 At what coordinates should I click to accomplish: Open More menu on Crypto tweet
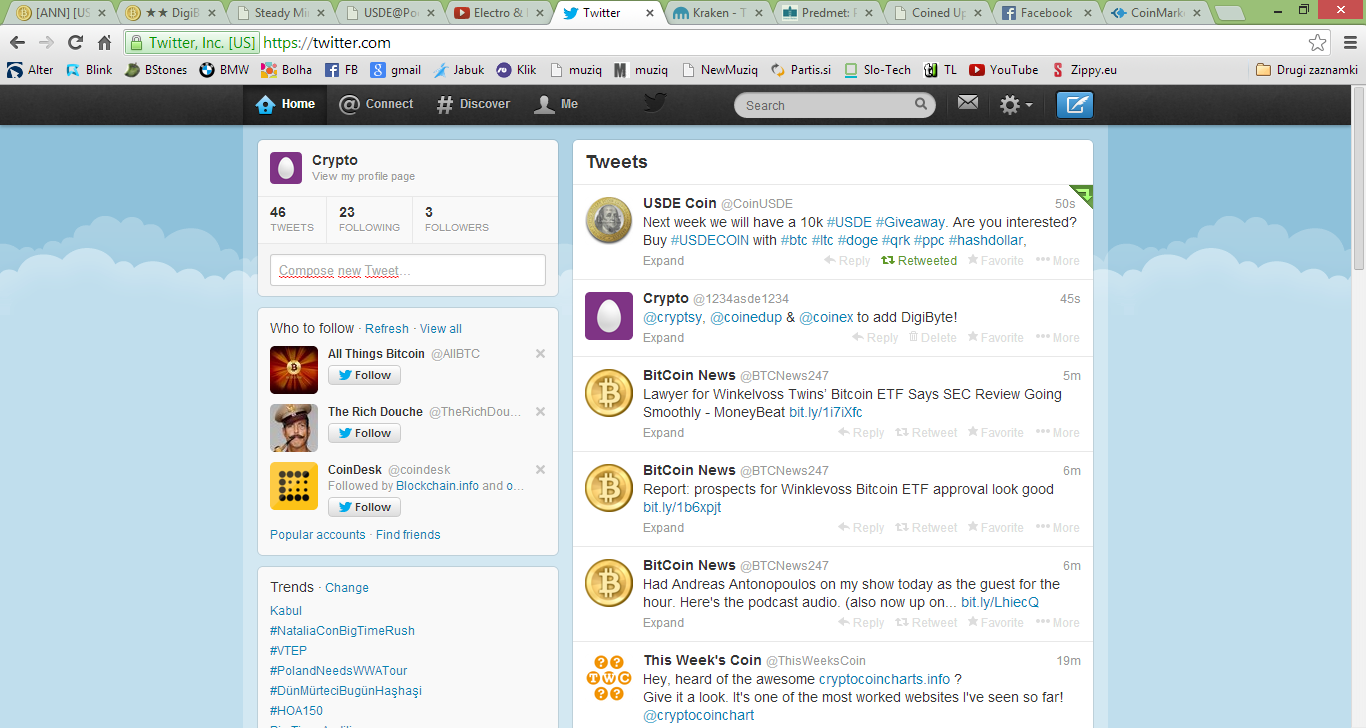pyautogui.click(x=1058, y=337)
